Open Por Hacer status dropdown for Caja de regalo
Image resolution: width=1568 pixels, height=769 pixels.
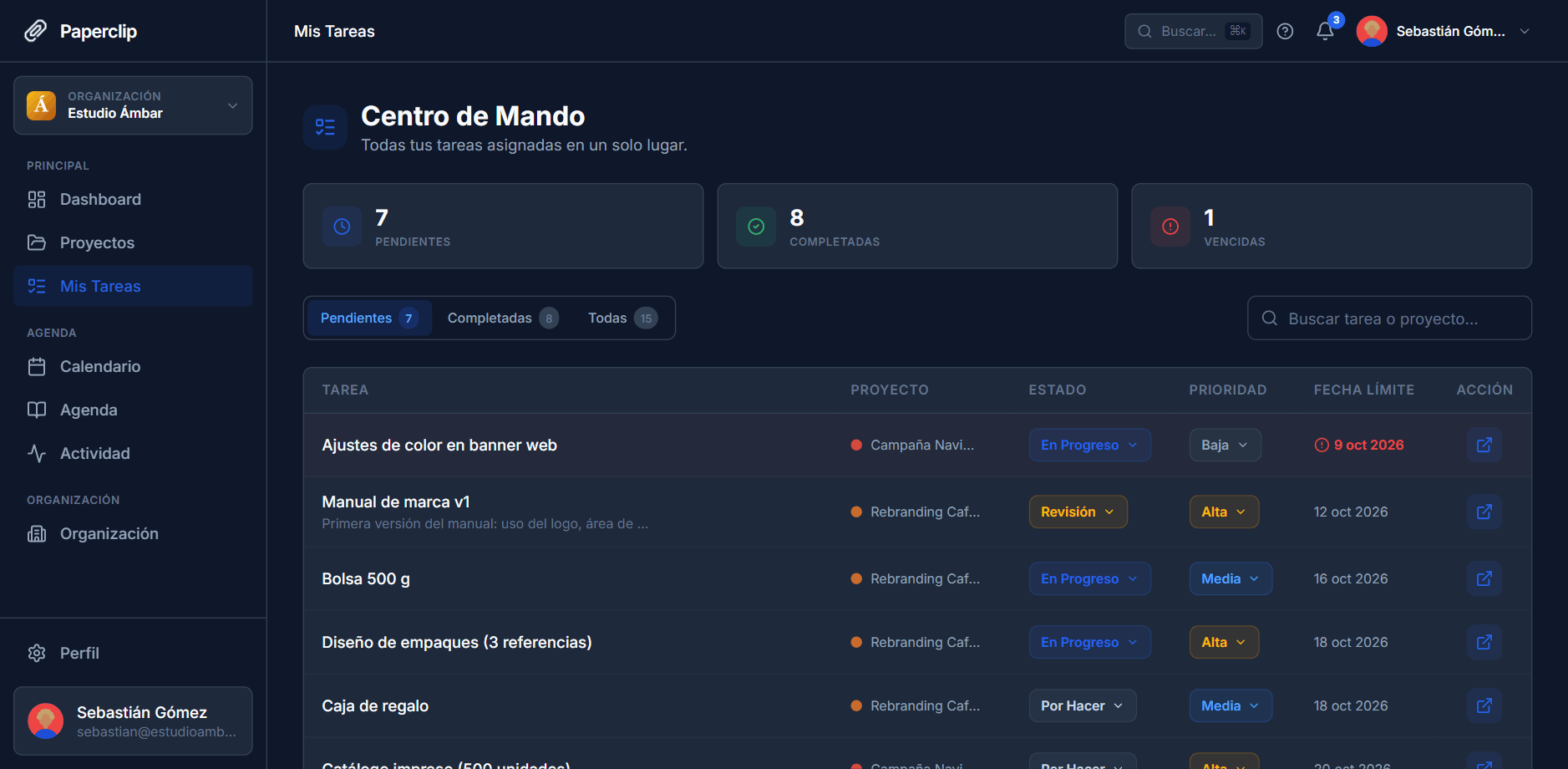1082,705
